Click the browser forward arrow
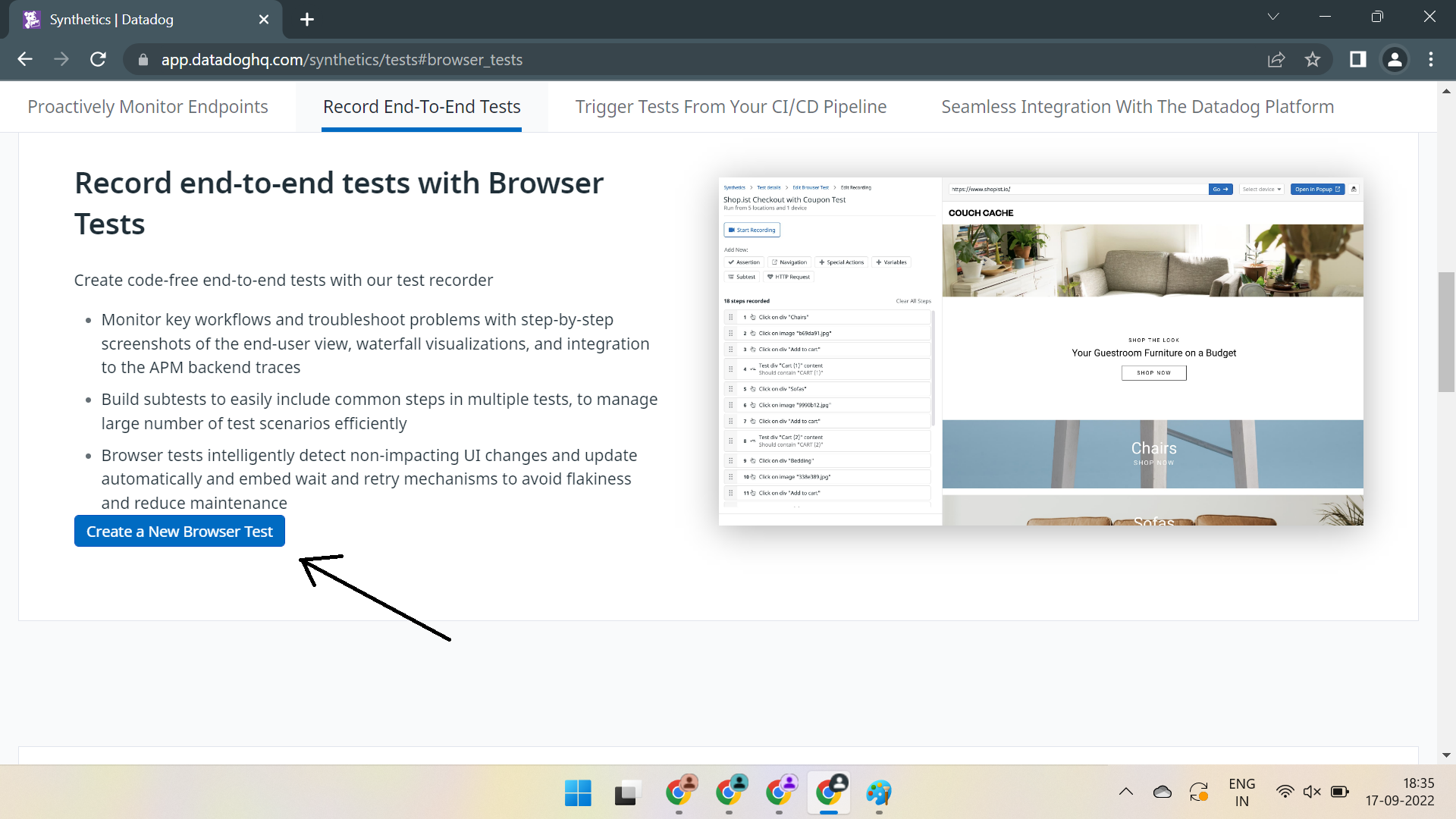 (61, 59)
